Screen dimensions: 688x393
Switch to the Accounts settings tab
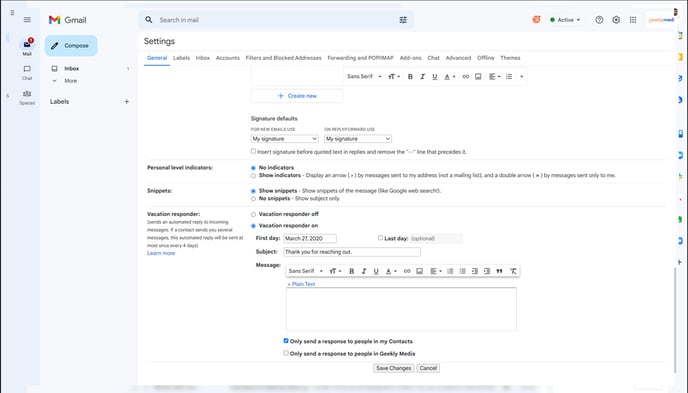pos(228,58)
